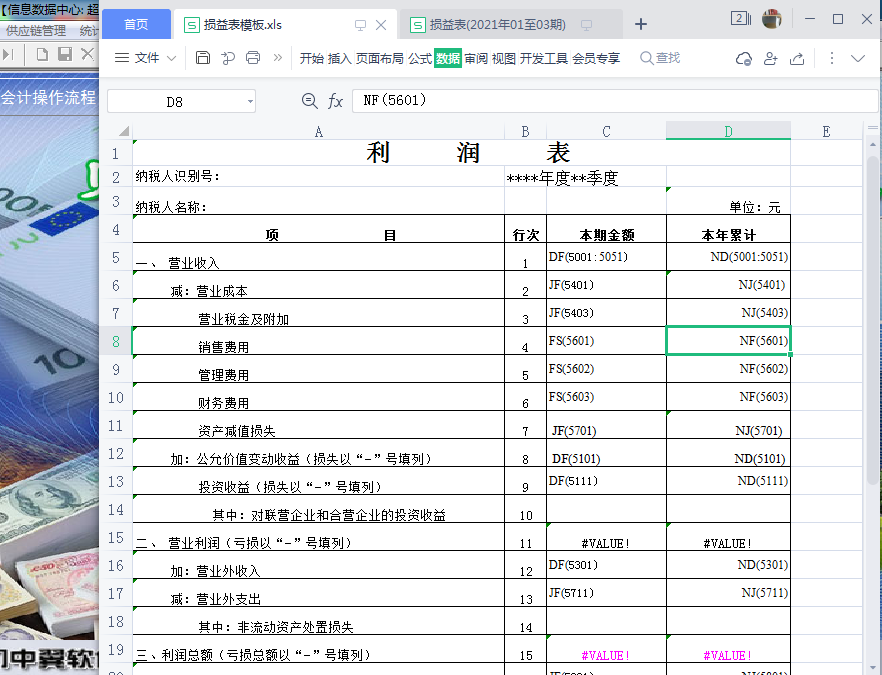
Task: Open the 开发工具 ribbon tab
Action: (x=544, y=58)
